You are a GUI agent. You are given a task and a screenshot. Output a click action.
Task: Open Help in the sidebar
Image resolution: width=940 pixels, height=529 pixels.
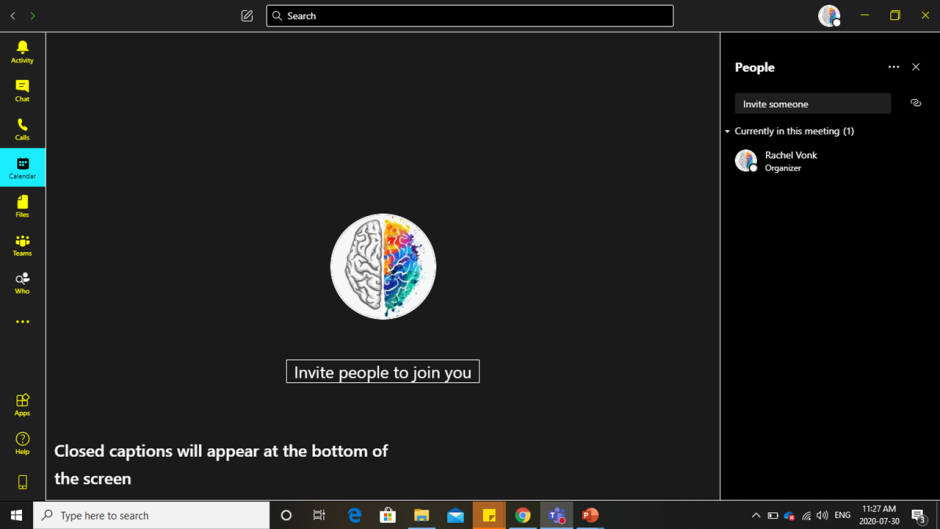click(x=22, y=443)
